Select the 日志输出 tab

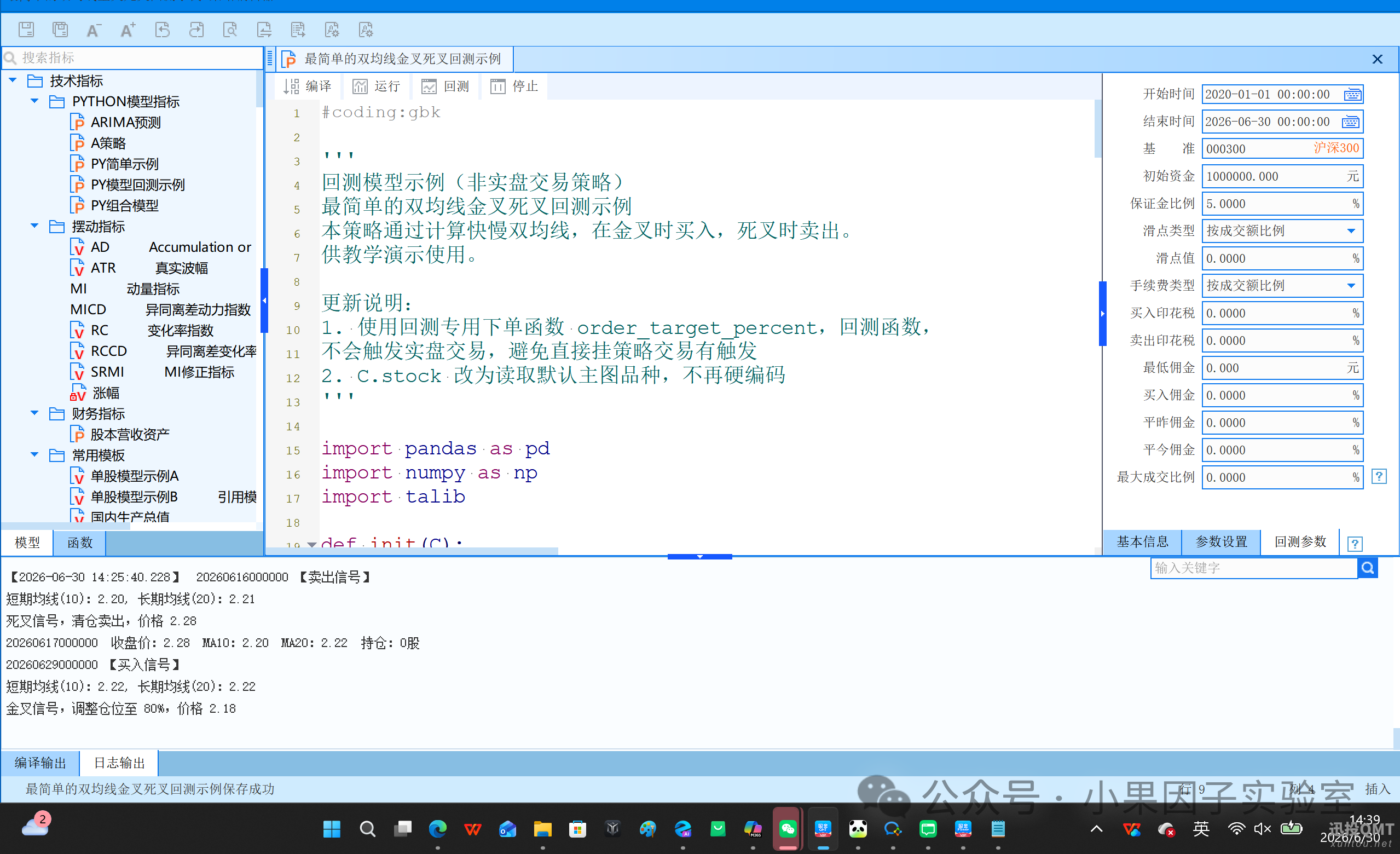pyautogui.click(x=119, y=763)
